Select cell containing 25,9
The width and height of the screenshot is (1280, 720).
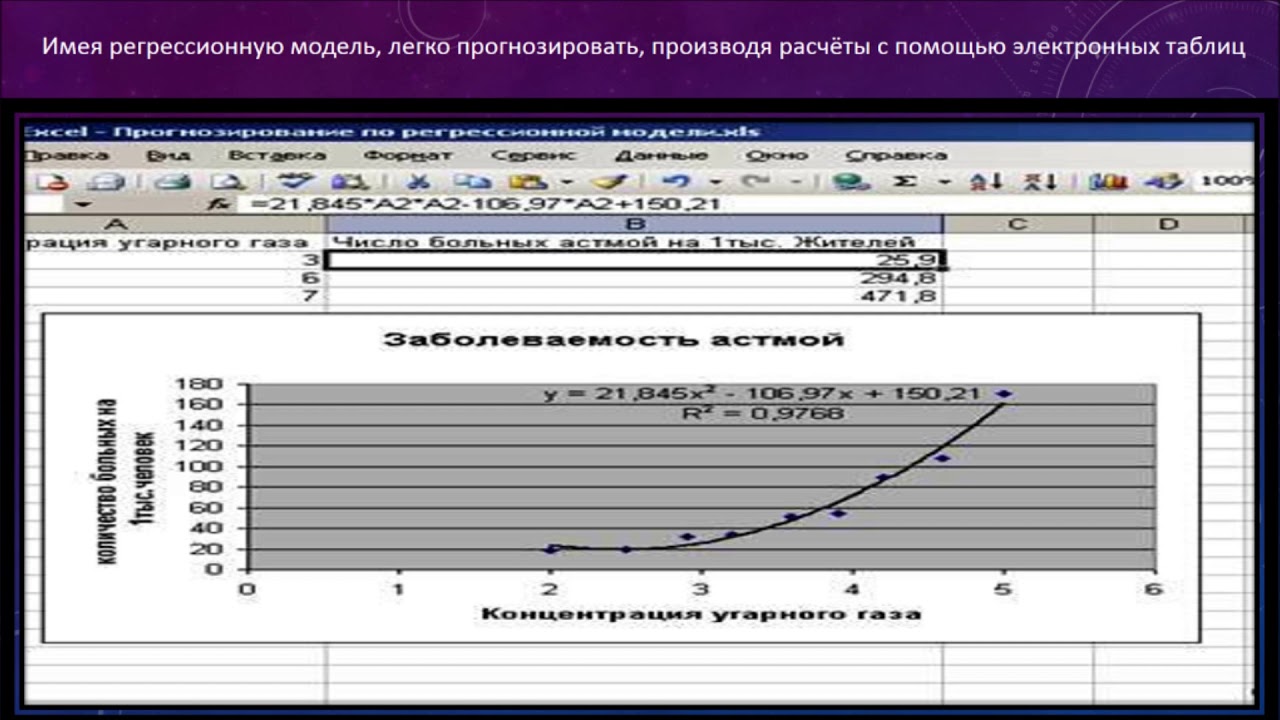[x=634, y=260]
